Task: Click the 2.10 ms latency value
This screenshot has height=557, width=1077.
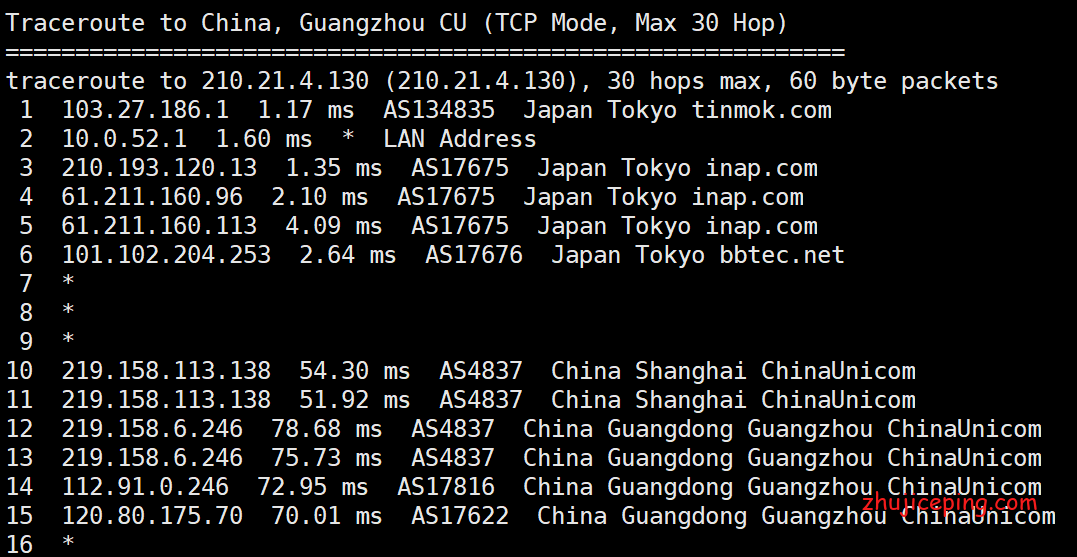Action: click(320, 198)
